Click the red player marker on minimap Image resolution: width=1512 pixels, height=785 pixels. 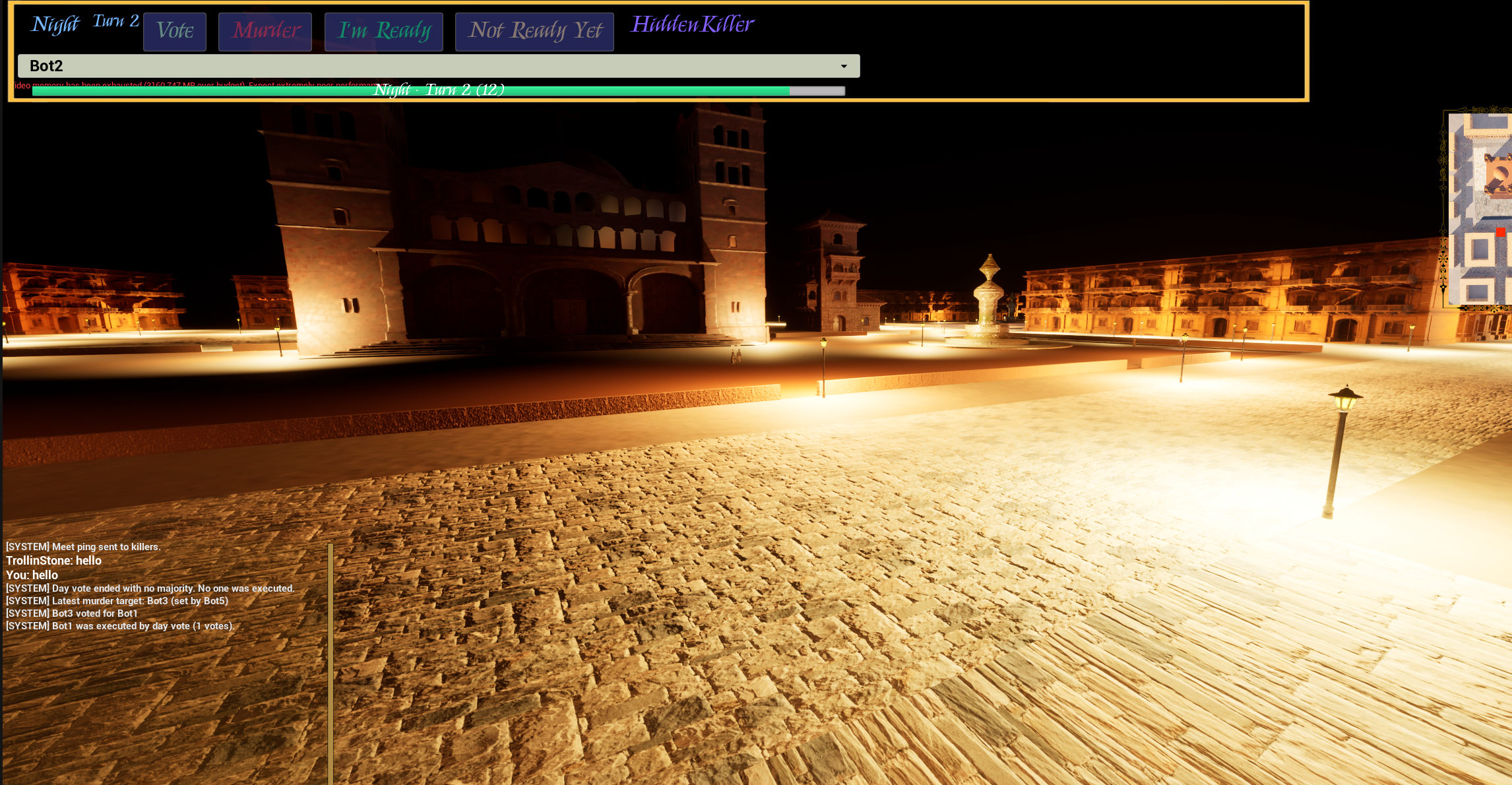pyautogui.click(x=1500, y=232)
